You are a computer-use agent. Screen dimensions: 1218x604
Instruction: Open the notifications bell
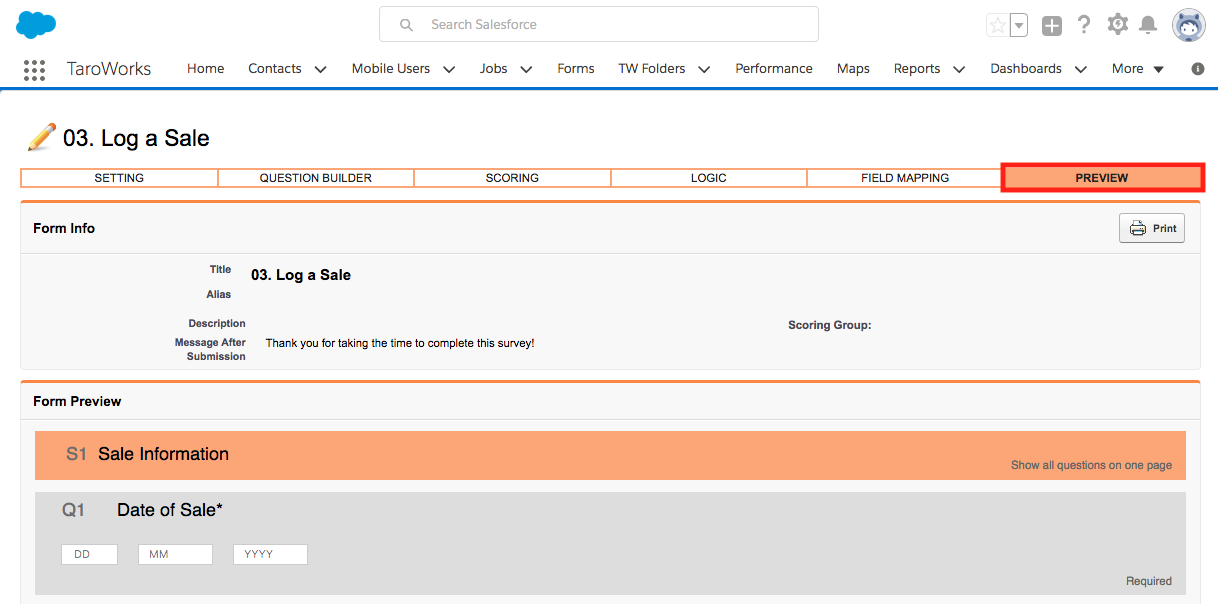[x=1148, y=25]
